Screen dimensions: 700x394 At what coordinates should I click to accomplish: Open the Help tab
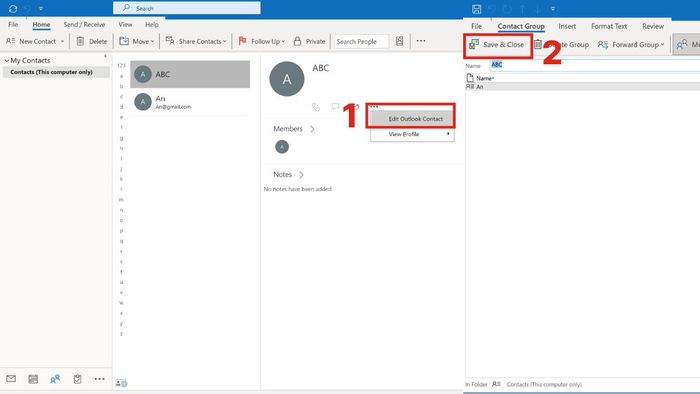point(152,25)
